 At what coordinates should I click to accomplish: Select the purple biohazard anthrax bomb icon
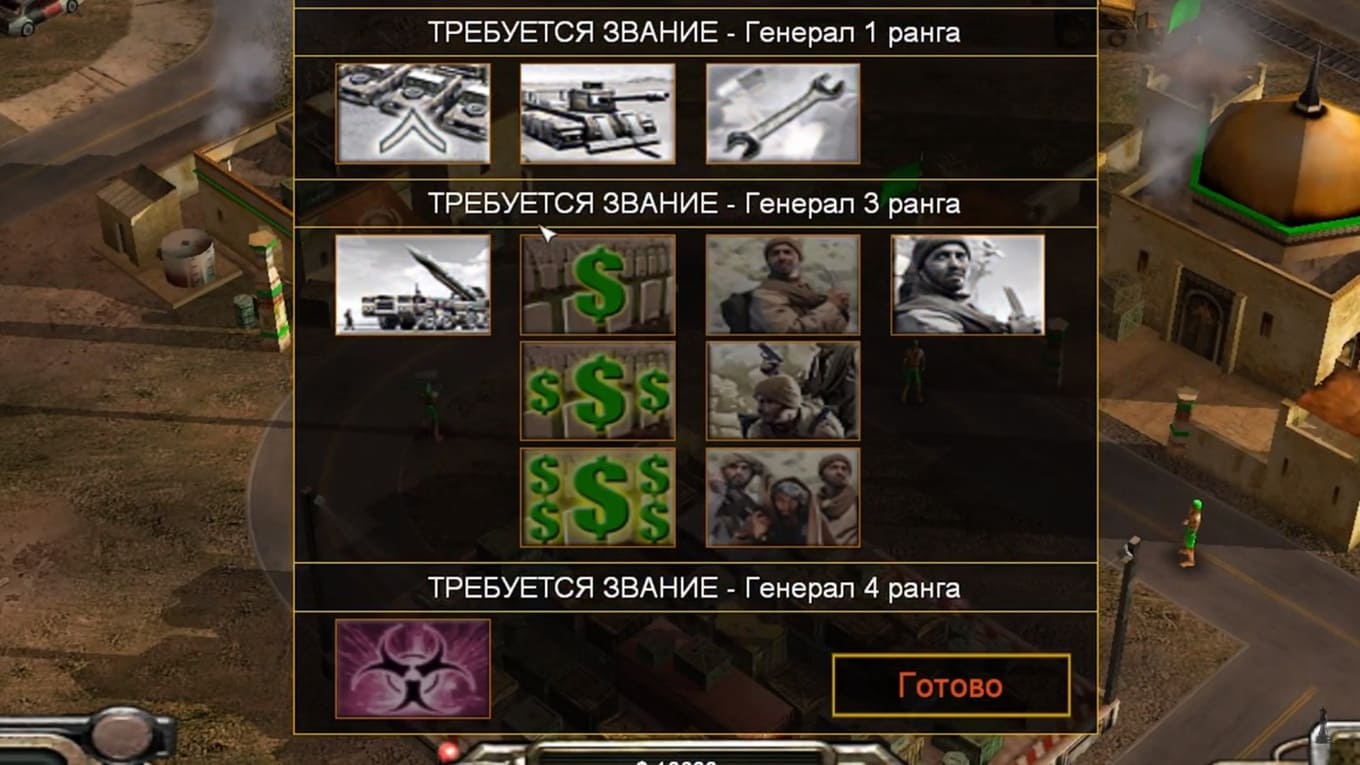pyautogui.click(x=413, y=669)
